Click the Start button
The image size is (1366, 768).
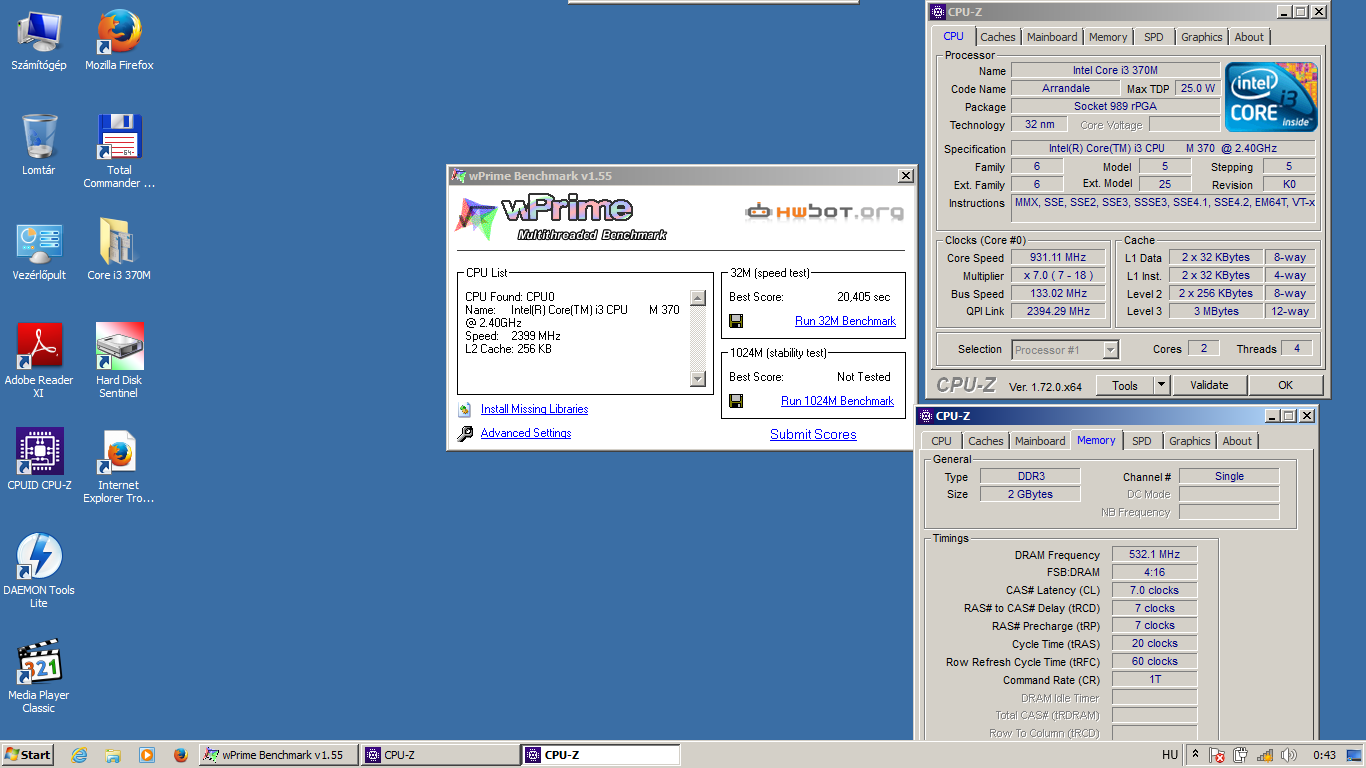coord(28,755)
